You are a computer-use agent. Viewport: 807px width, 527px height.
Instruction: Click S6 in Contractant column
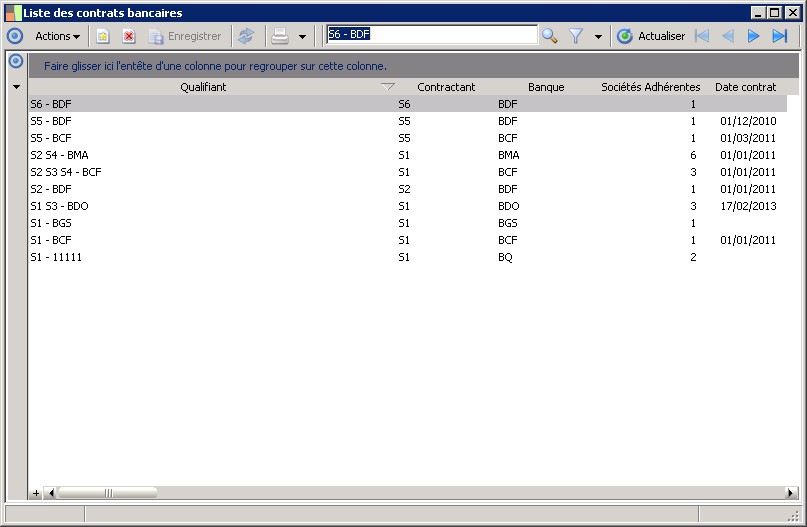click(404, 104)
